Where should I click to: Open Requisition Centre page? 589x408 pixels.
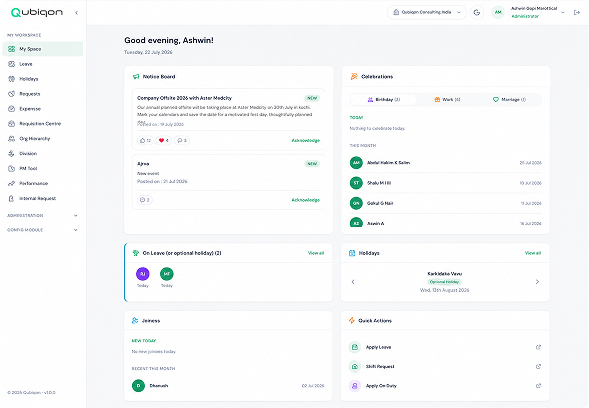tap(42, 124)
